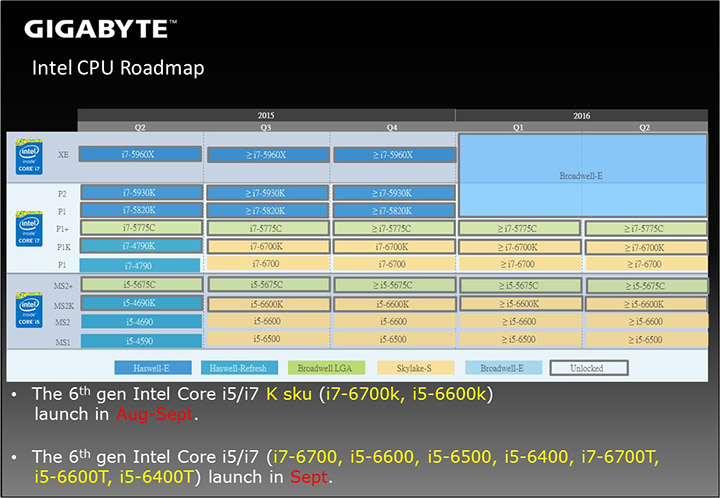Screen dimensions: 720x498
Task: Click ≥ i7-6700K cell in 2016 Q2 column
Action: 647,247
